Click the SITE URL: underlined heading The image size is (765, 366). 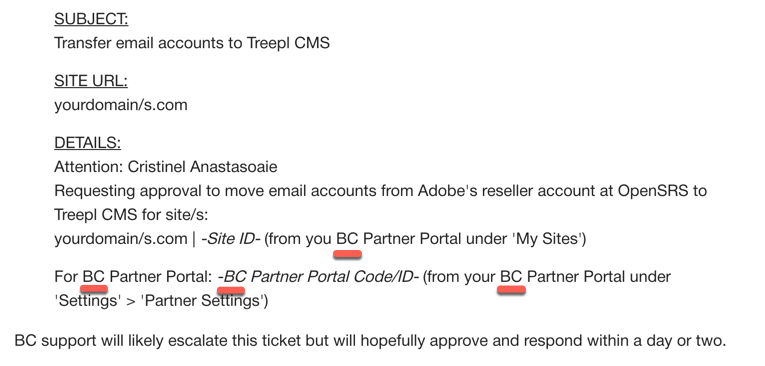[x=91, y=81]
